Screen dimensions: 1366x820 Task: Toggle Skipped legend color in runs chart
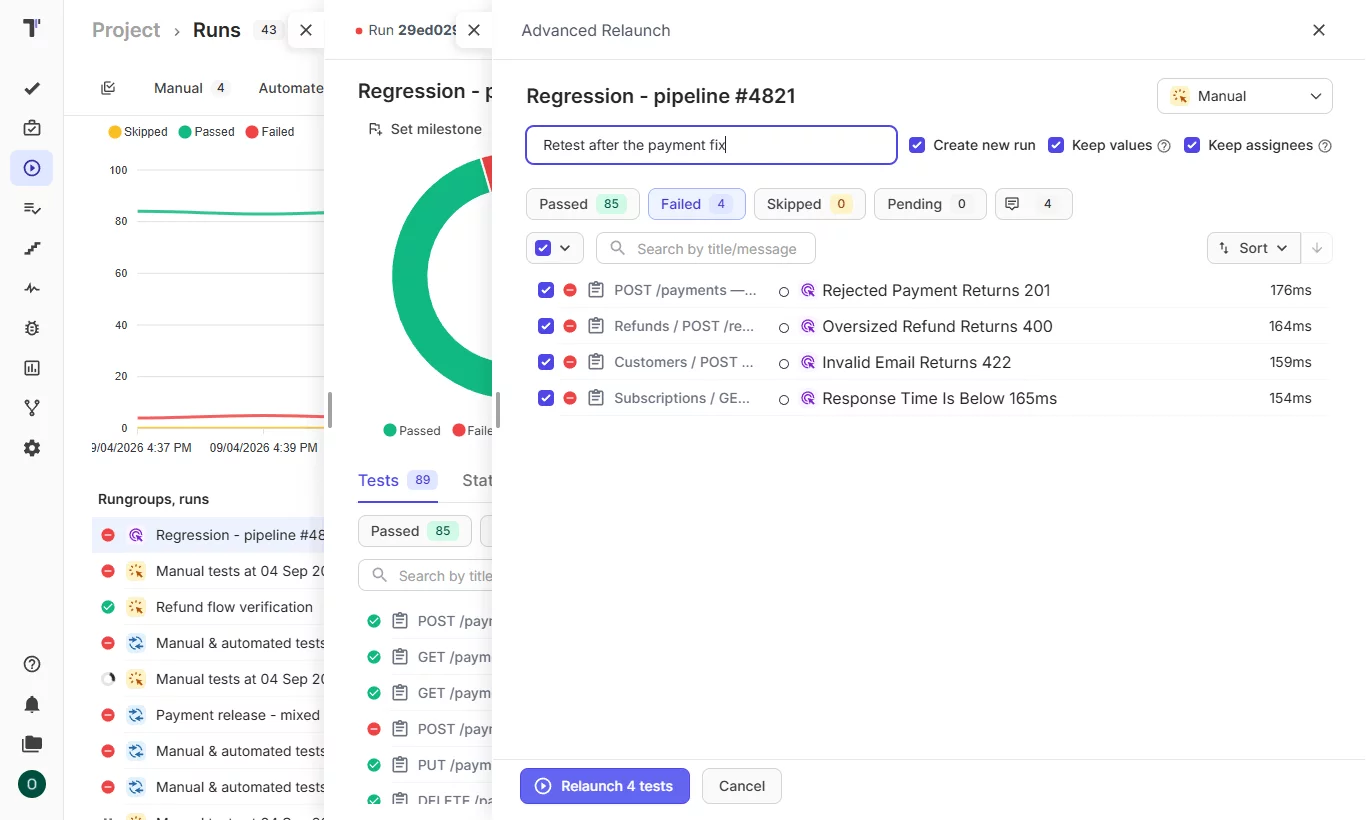[x=115, y=131]
